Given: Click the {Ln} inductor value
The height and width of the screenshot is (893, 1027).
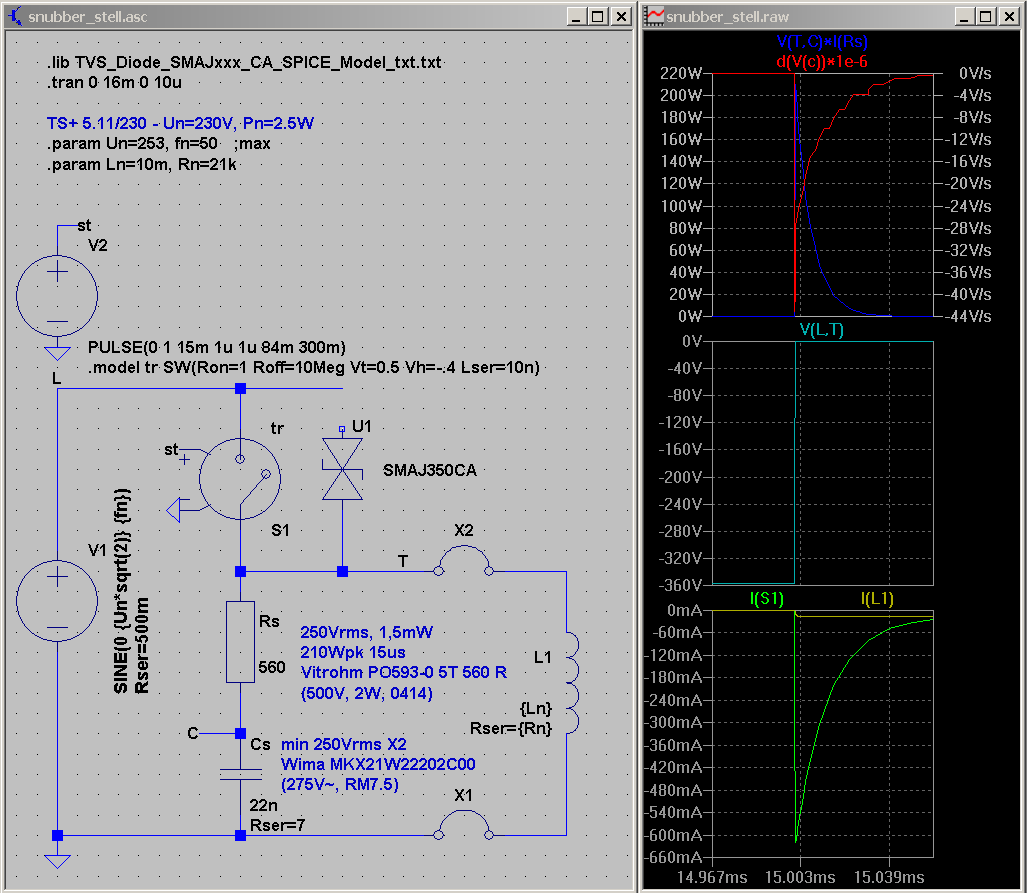Looking at the screenshot, I should 536,708.
